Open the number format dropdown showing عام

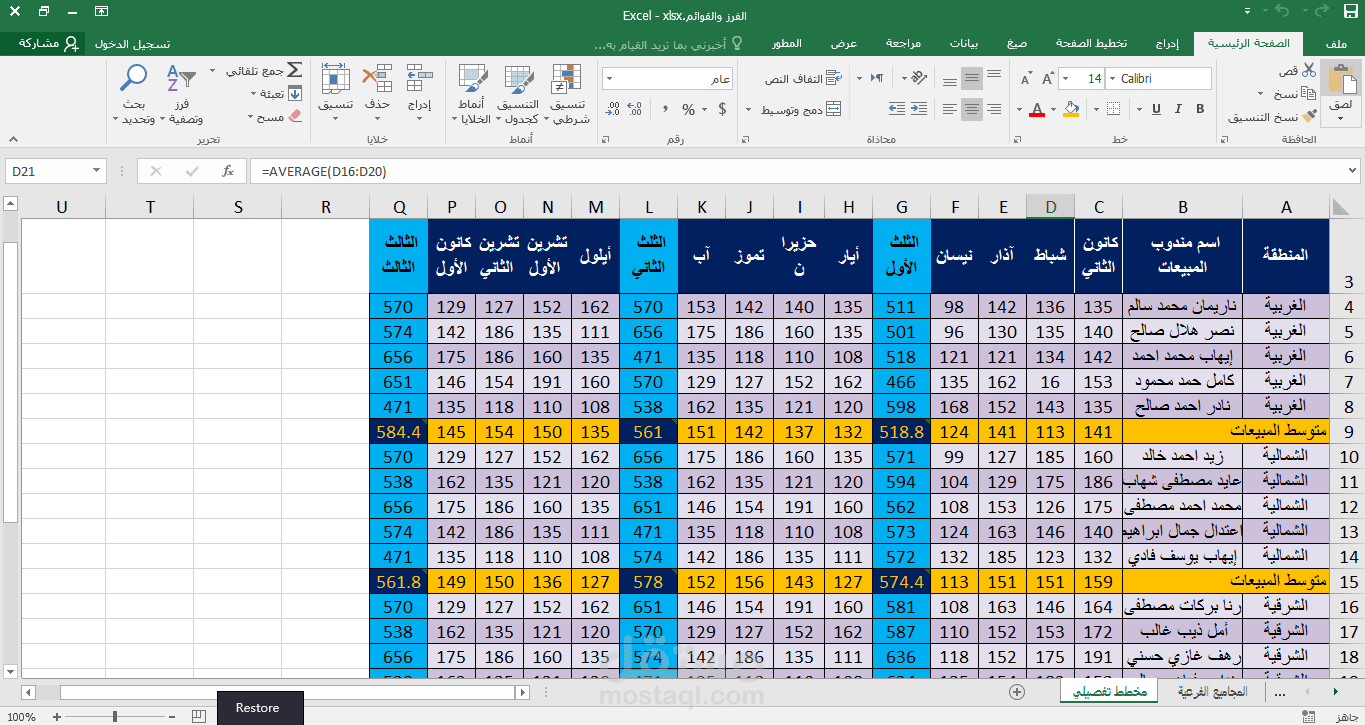667,78
